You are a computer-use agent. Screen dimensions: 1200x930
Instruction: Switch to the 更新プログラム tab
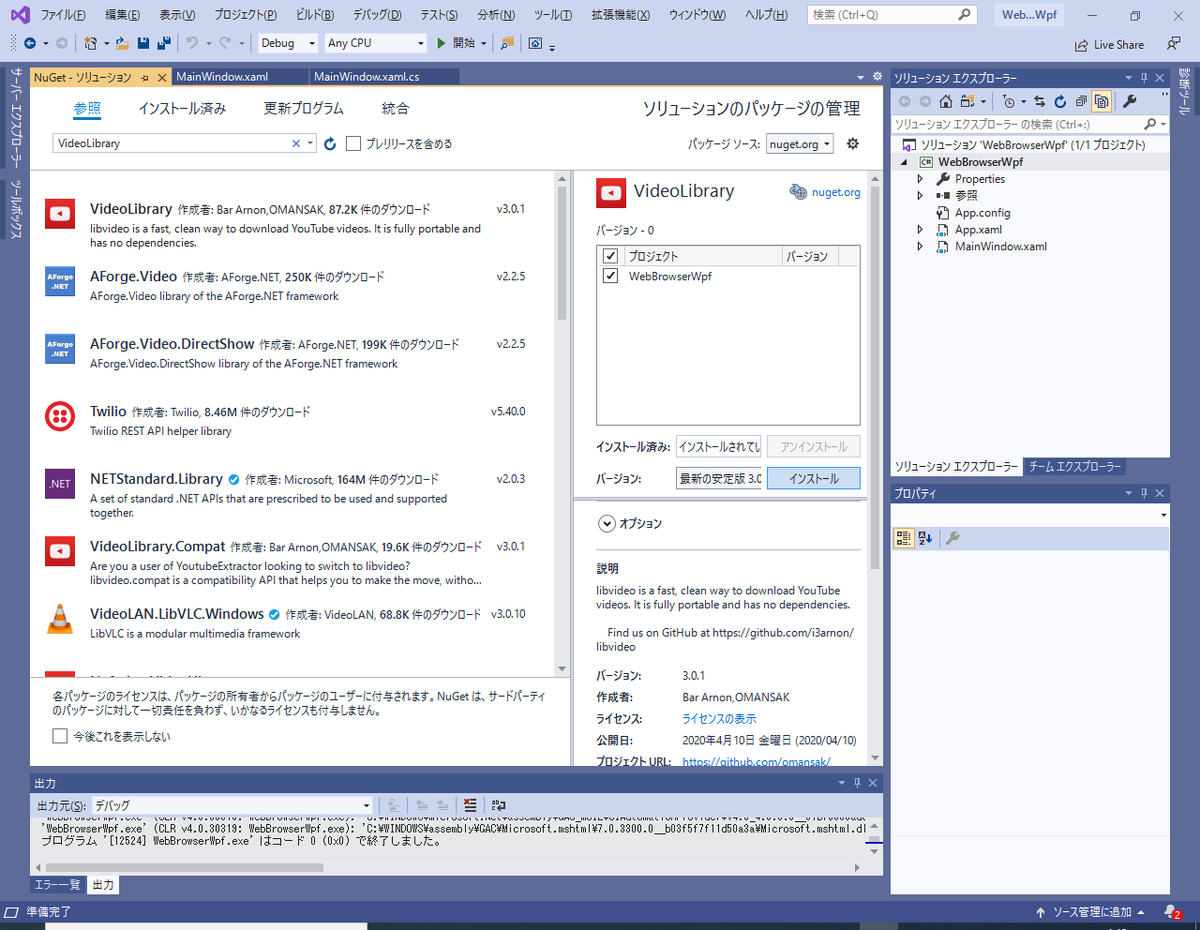[x=303, y=109]
